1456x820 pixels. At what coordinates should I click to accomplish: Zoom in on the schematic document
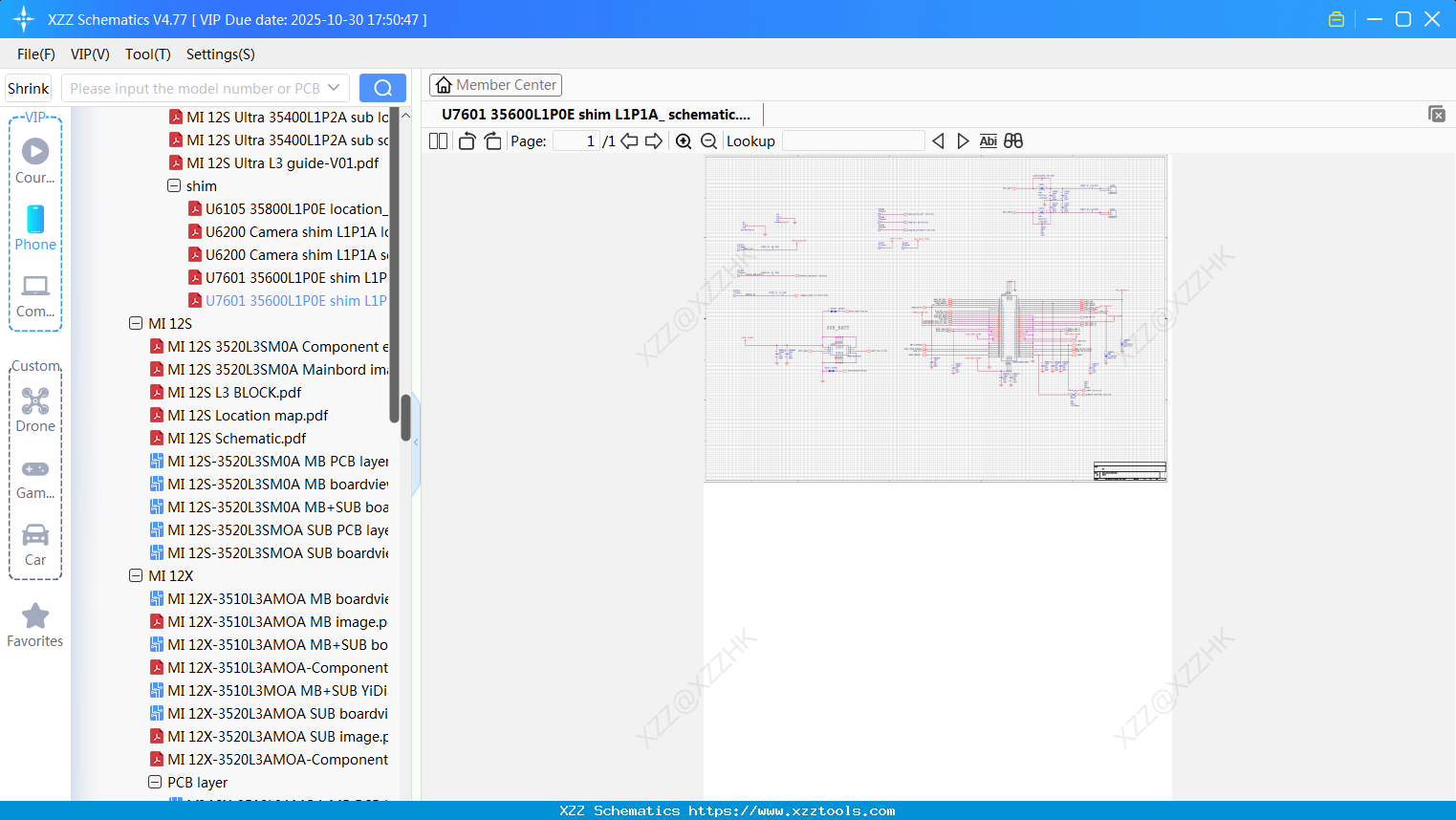click(x=684, y=140)
